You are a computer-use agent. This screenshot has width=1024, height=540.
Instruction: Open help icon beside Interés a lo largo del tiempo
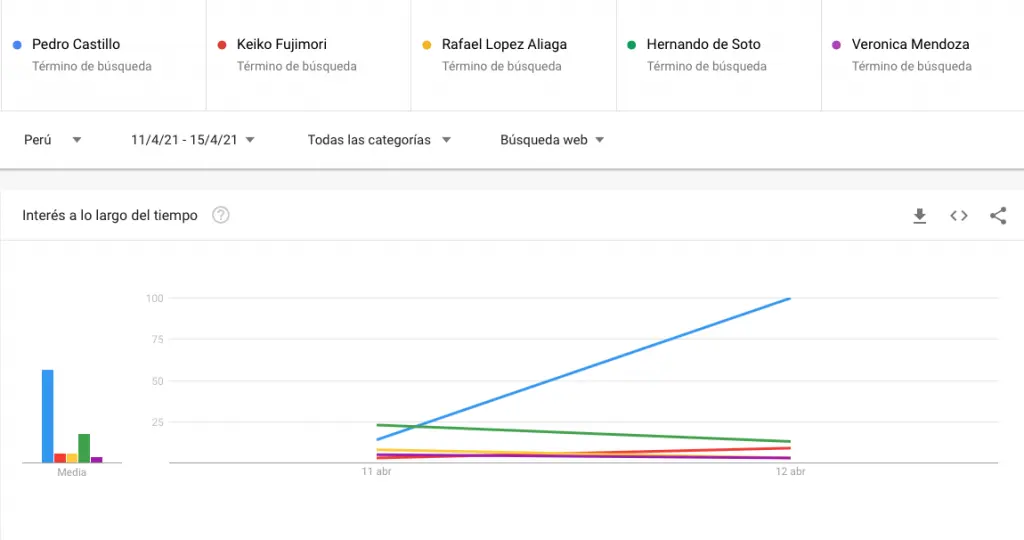pyautogui.click(x=221, y=215)
